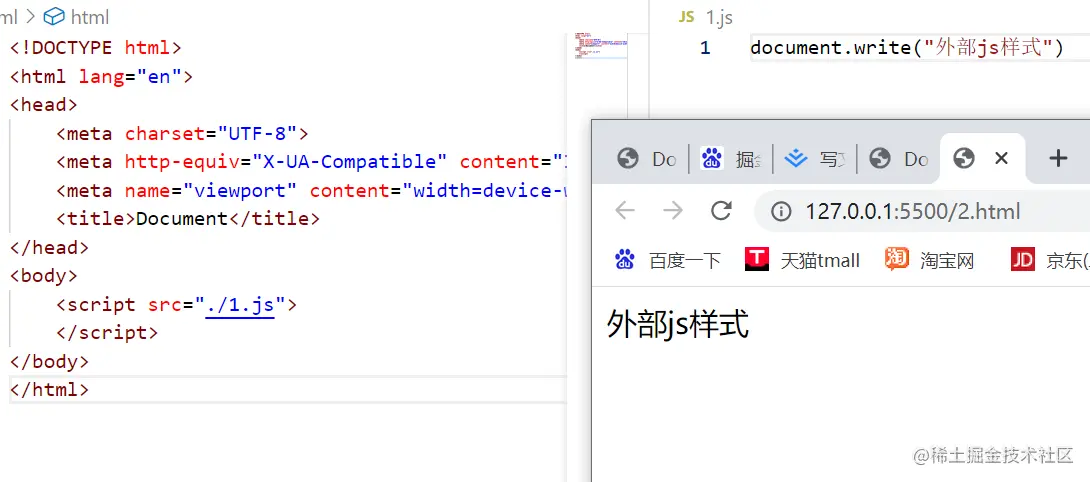
Task: Open the 天猫tmall bookmark
Action: coord(802,260)
